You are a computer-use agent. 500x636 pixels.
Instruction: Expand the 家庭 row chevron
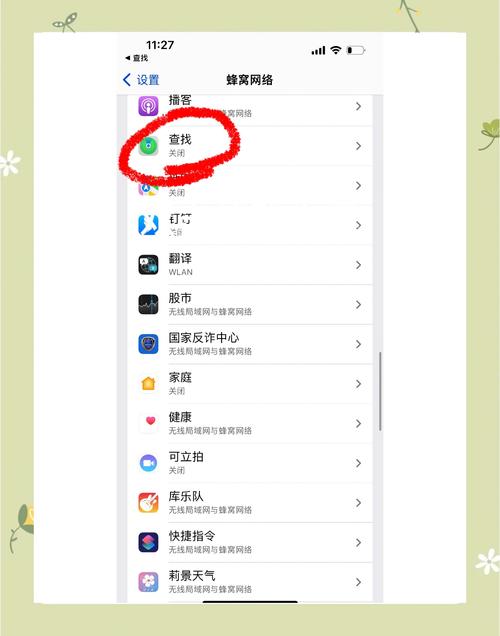tap(358, 384)
